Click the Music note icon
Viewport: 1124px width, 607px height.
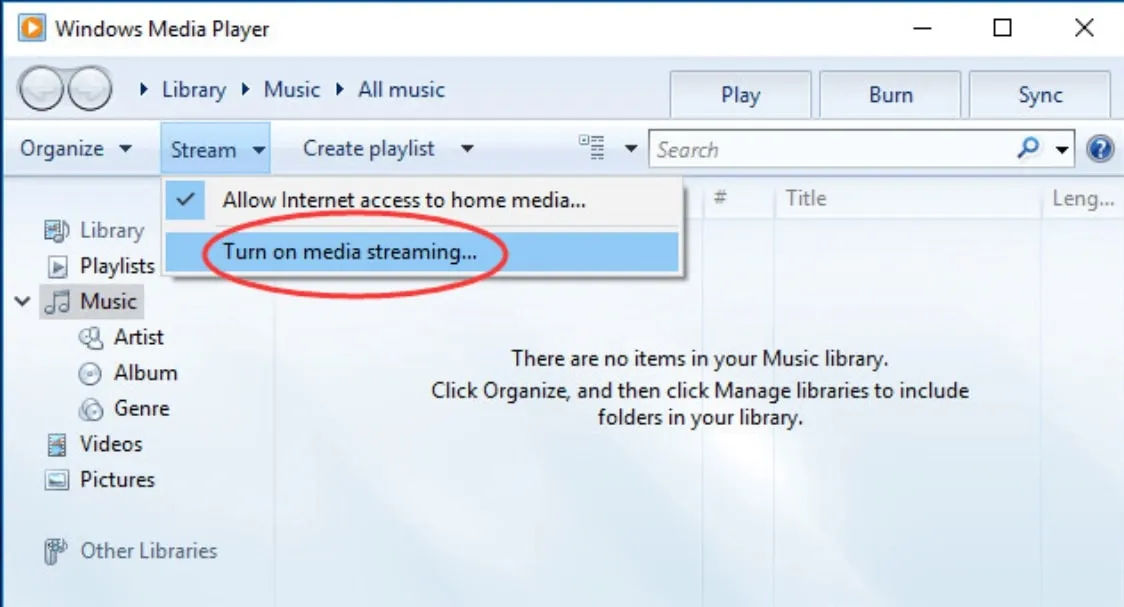pyautogui.click(x=57, y=302)
